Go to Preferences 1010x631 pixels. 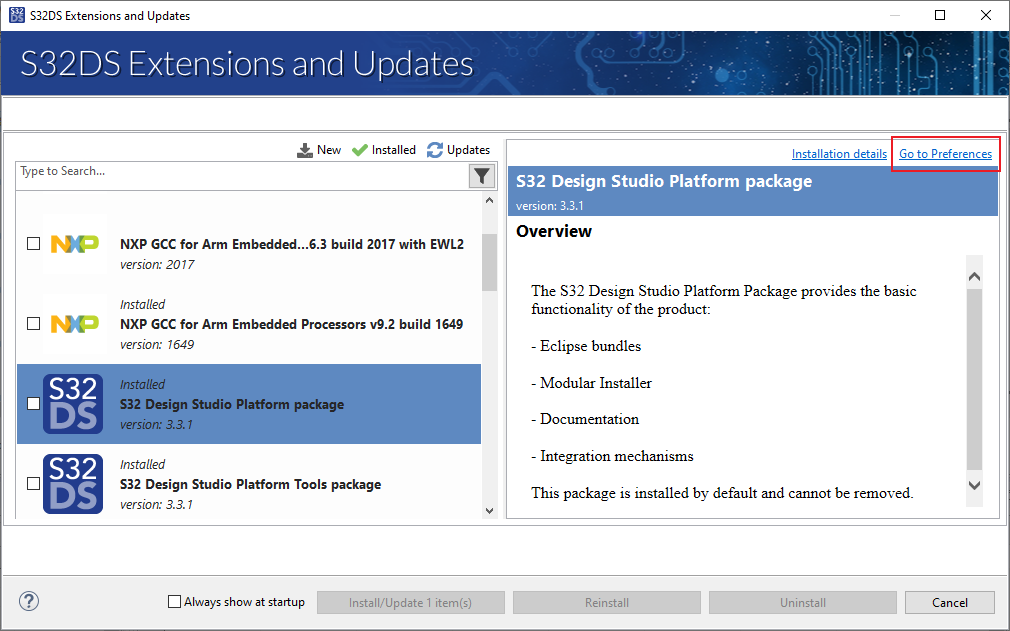[x=944, y=153]
